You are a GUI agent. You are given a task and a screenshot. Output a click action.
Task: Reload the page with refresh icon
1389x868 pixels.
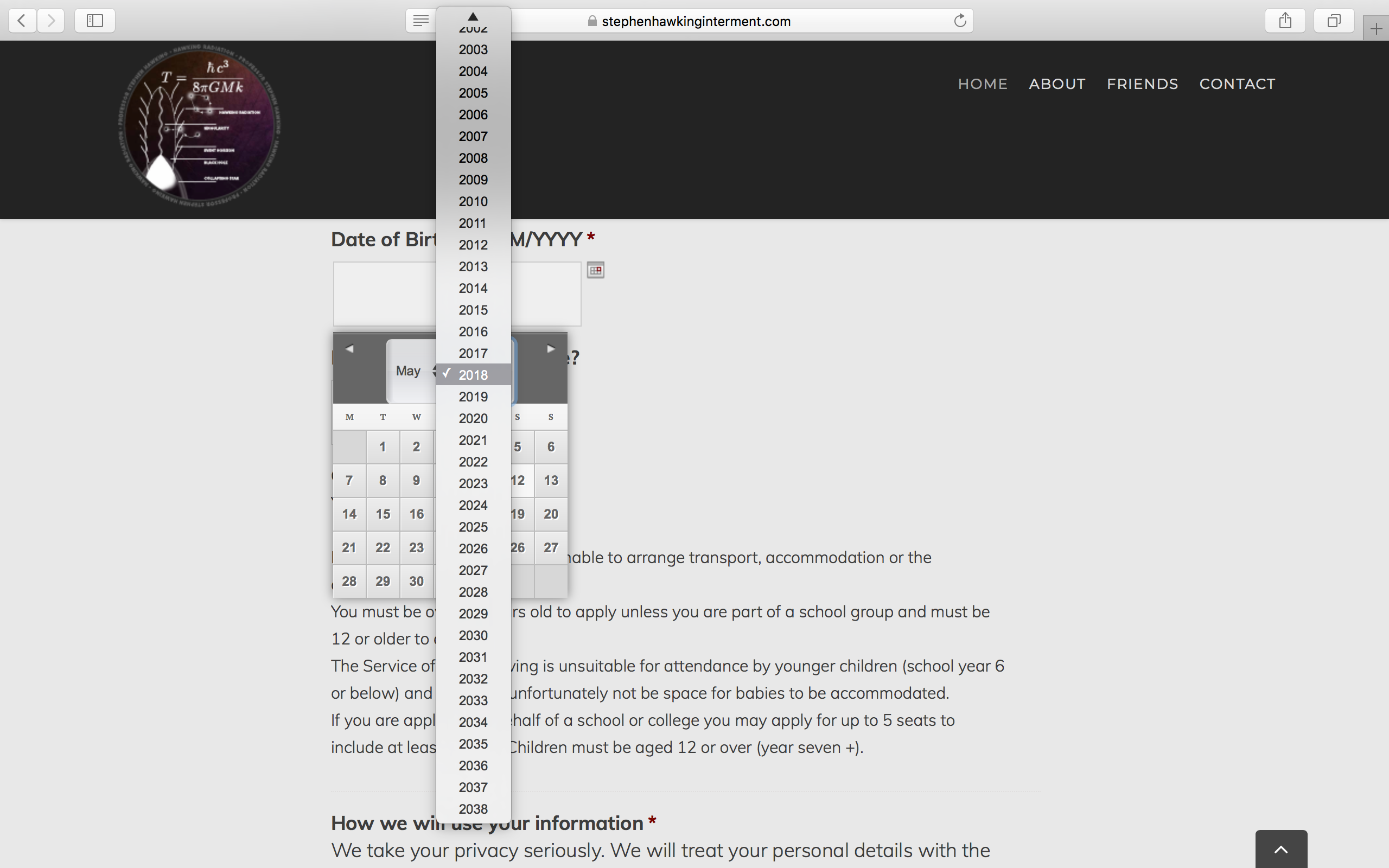960,21
